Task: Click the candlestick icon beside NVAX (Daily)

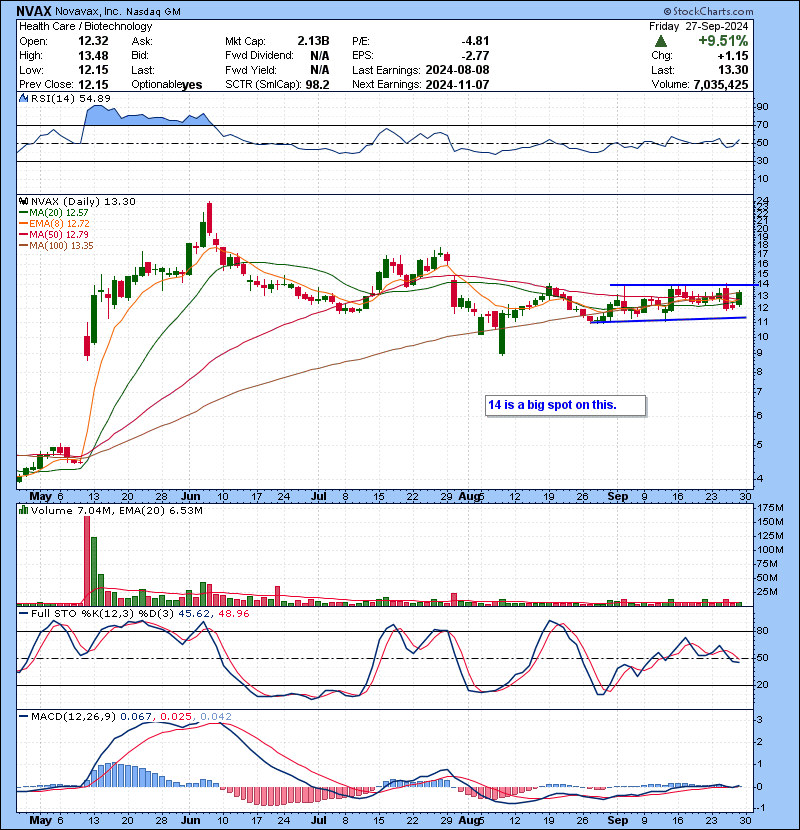Action: coord(23,201)
